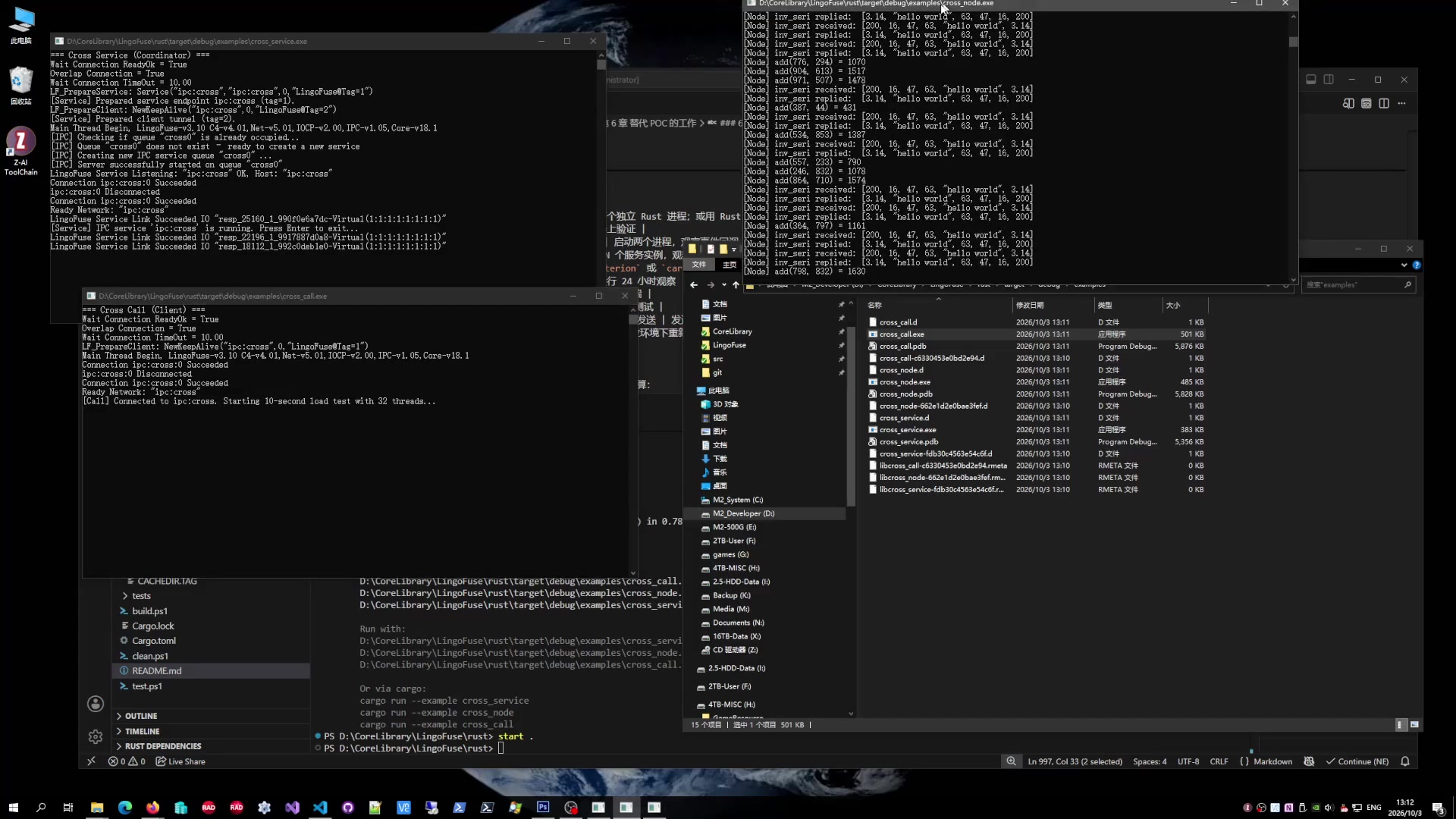The image size is (1456, 819).
Task: Open the 文件 tab in File Explorer
Action: 699,265
